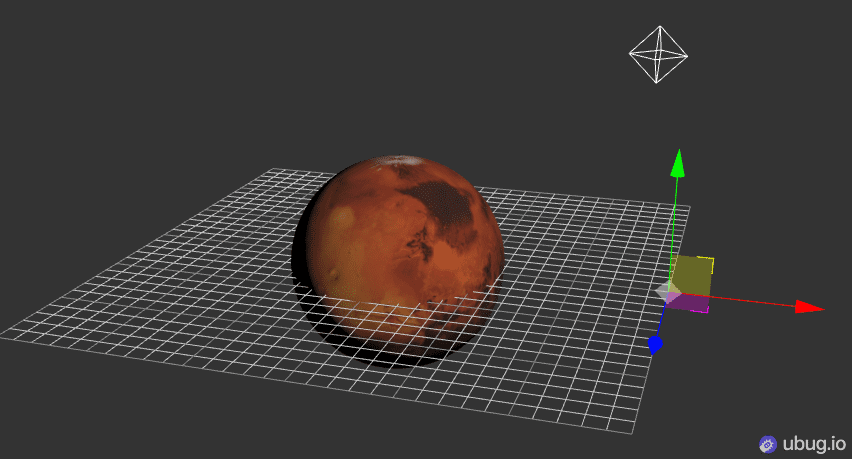Click the blue Z-axis line shaft
The image size is (852, 459).
[x=660, y=322]
